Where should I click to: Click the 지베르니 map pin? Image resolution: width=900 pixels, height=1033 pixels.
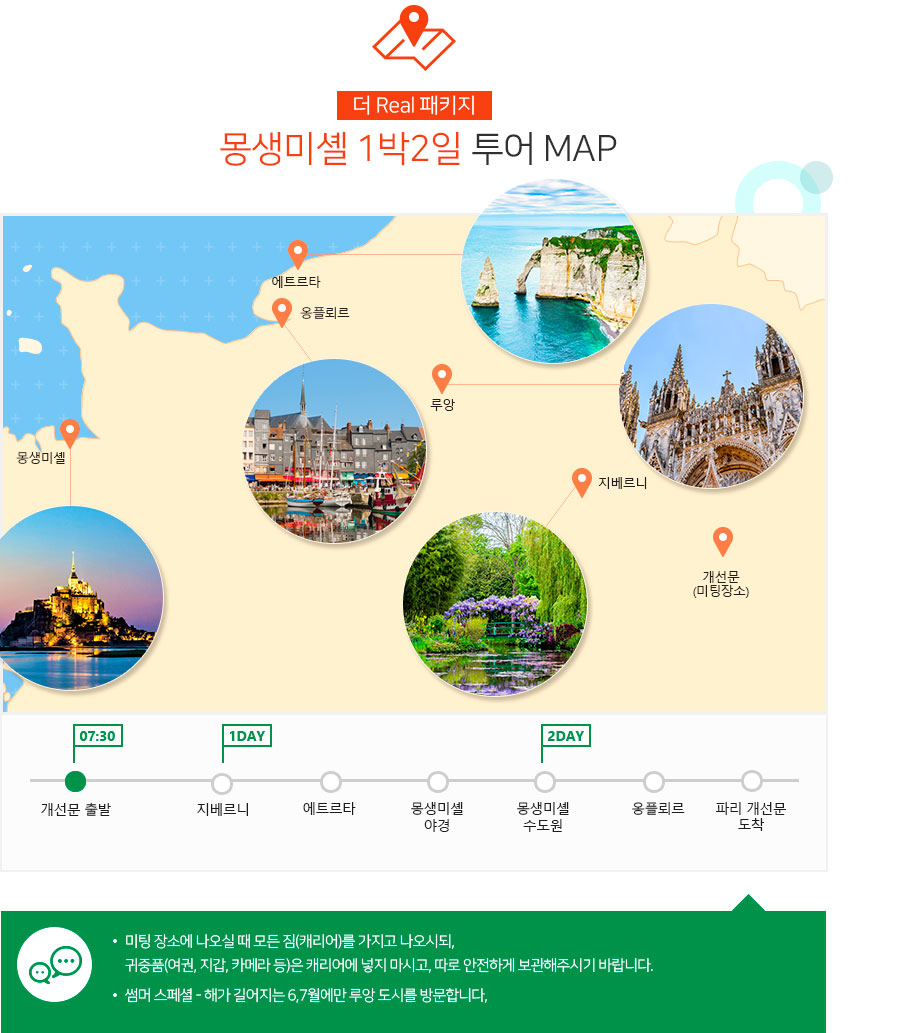(x=582, y=482)
